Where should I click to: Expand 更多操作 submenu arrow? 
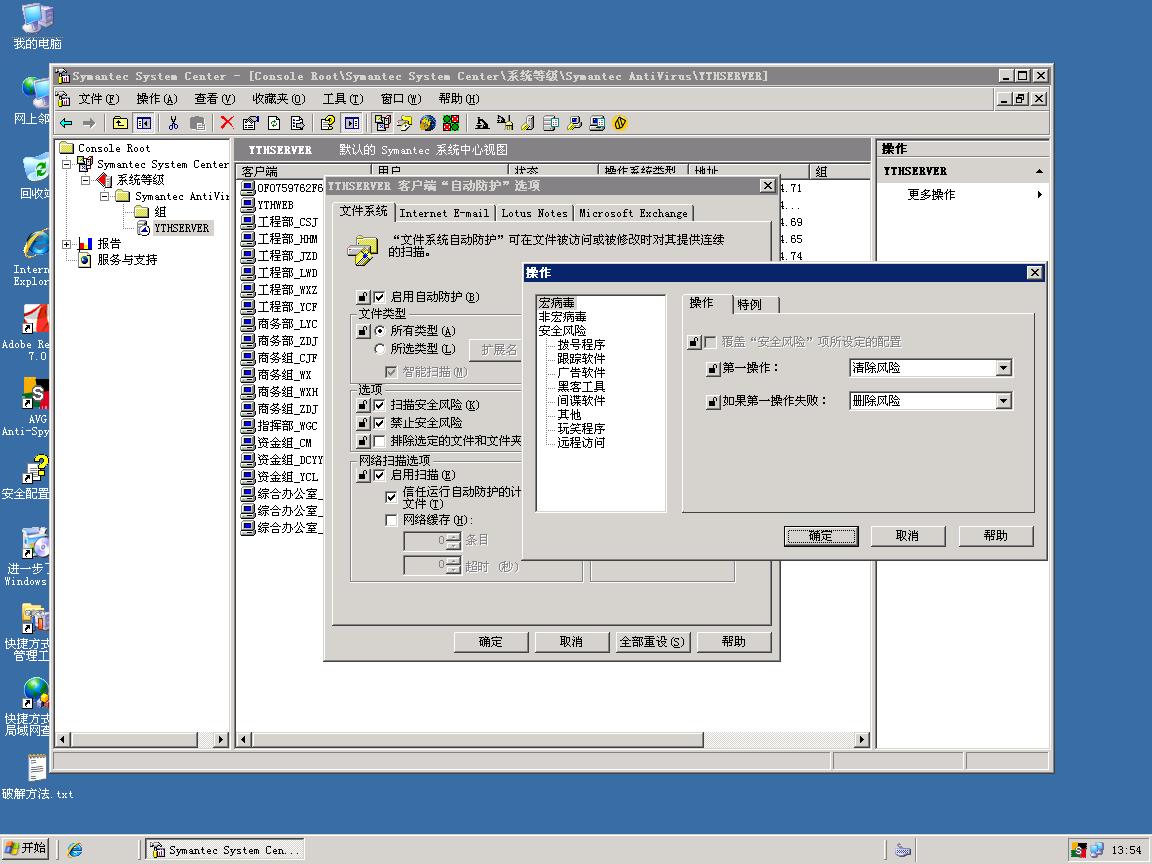(1039, 195)
